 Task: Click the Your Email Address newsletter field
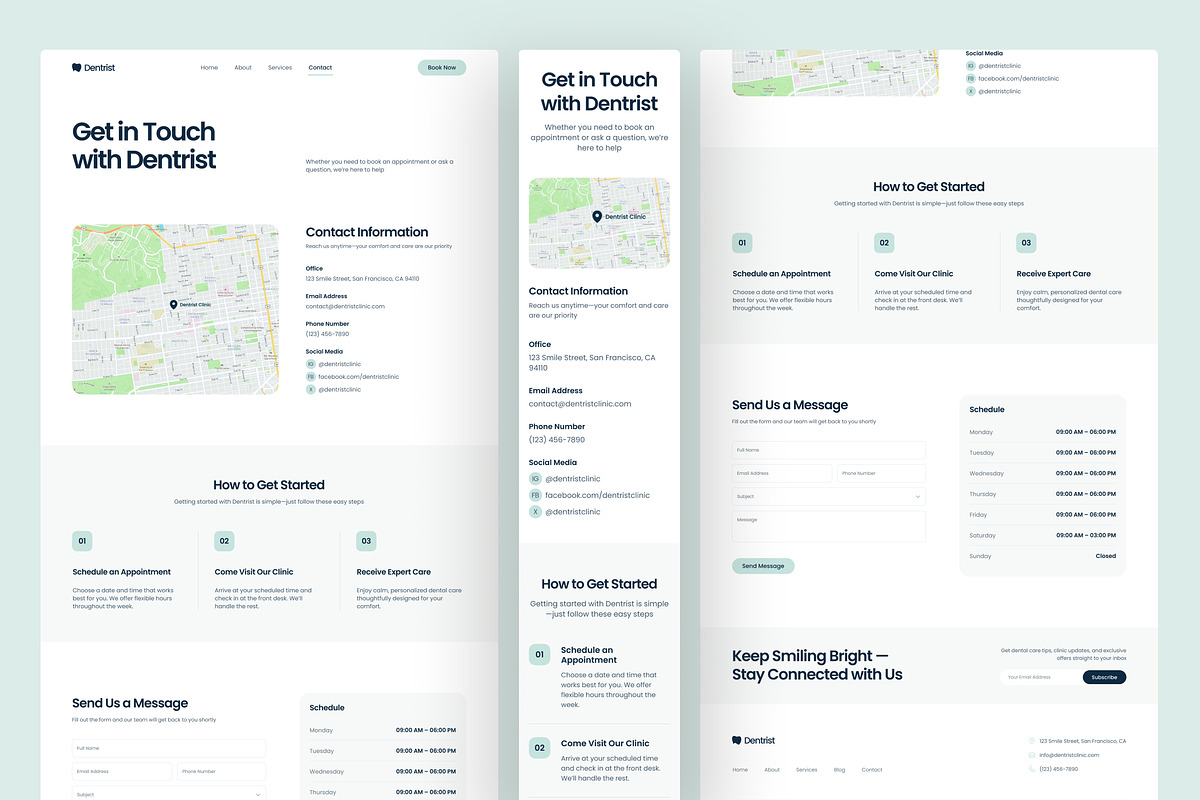[1042, 677]
